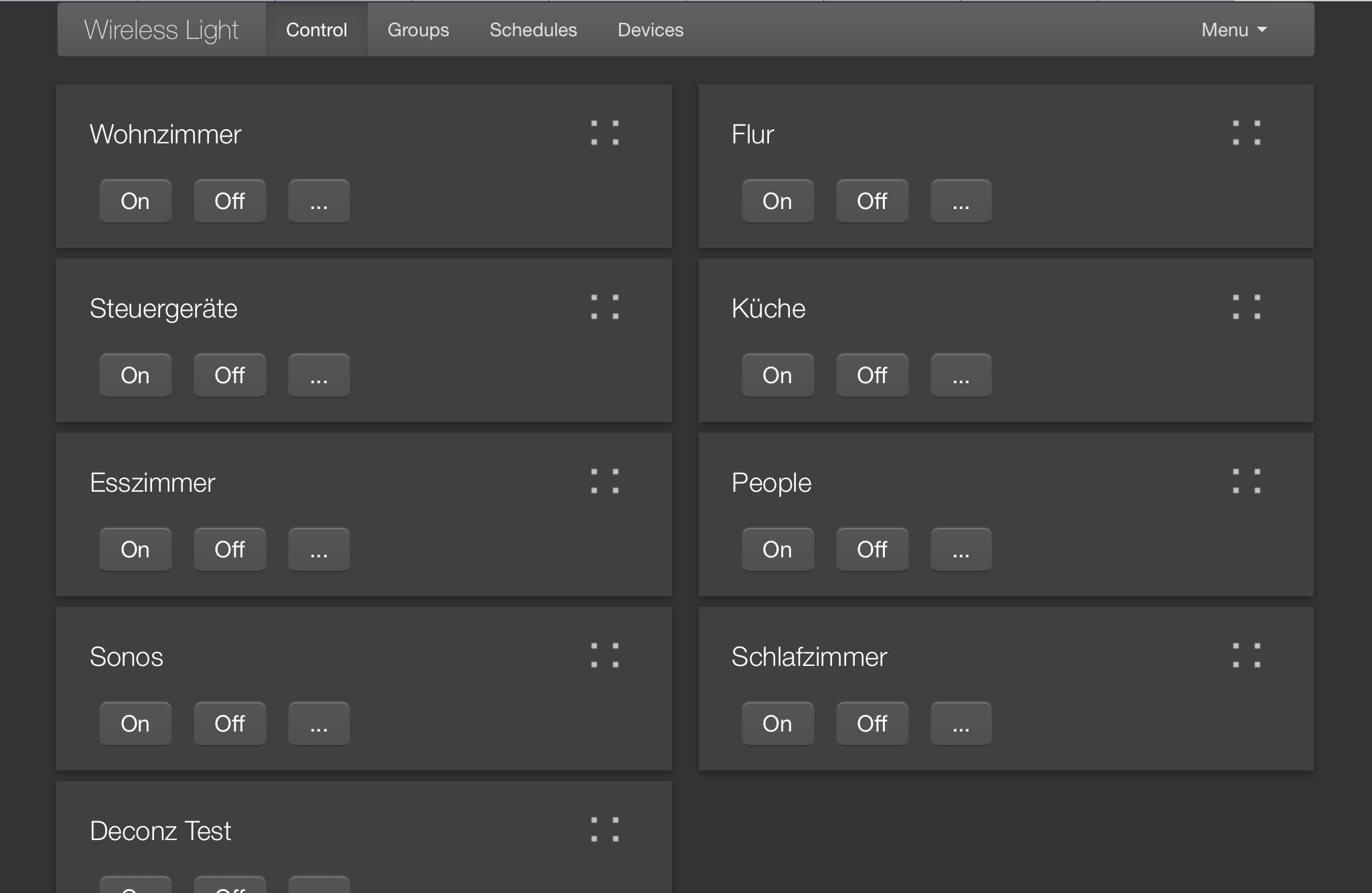
Task: Switch to the Groups tab
Action: tap(418, 30)
